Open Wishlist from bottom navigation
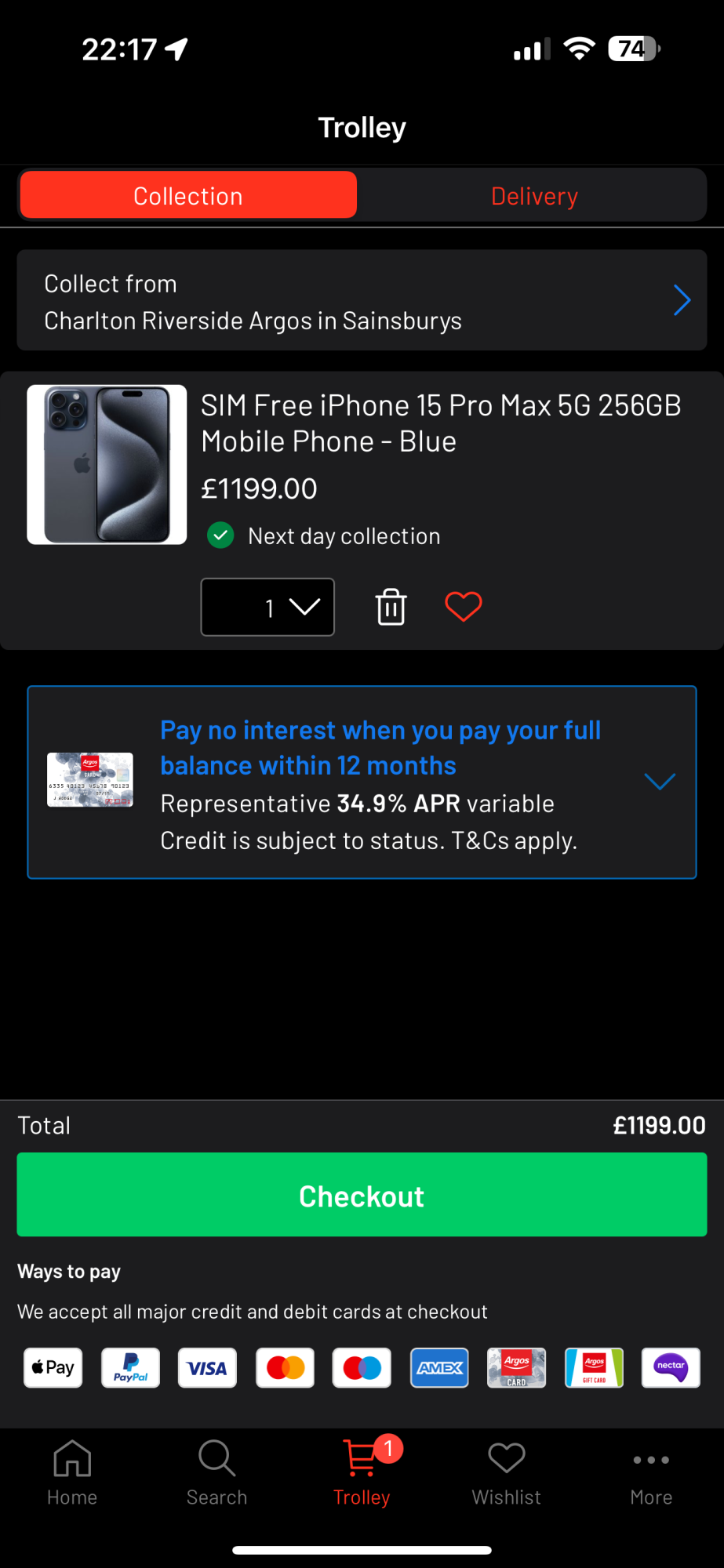 506,1473
